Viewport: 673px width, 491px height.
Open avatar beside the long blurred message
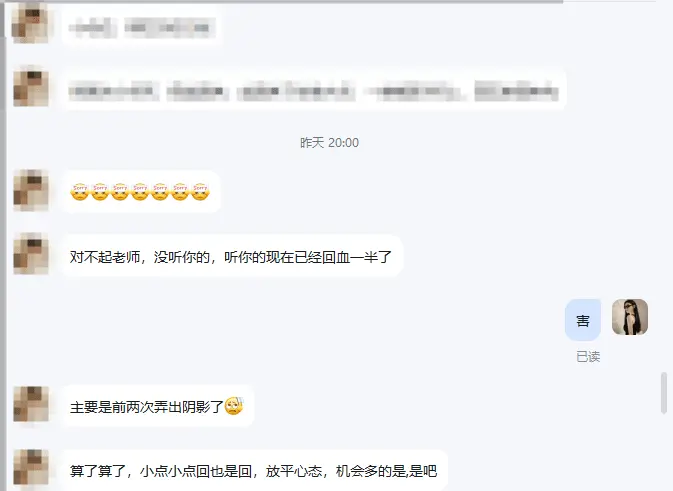pos(31,88)
